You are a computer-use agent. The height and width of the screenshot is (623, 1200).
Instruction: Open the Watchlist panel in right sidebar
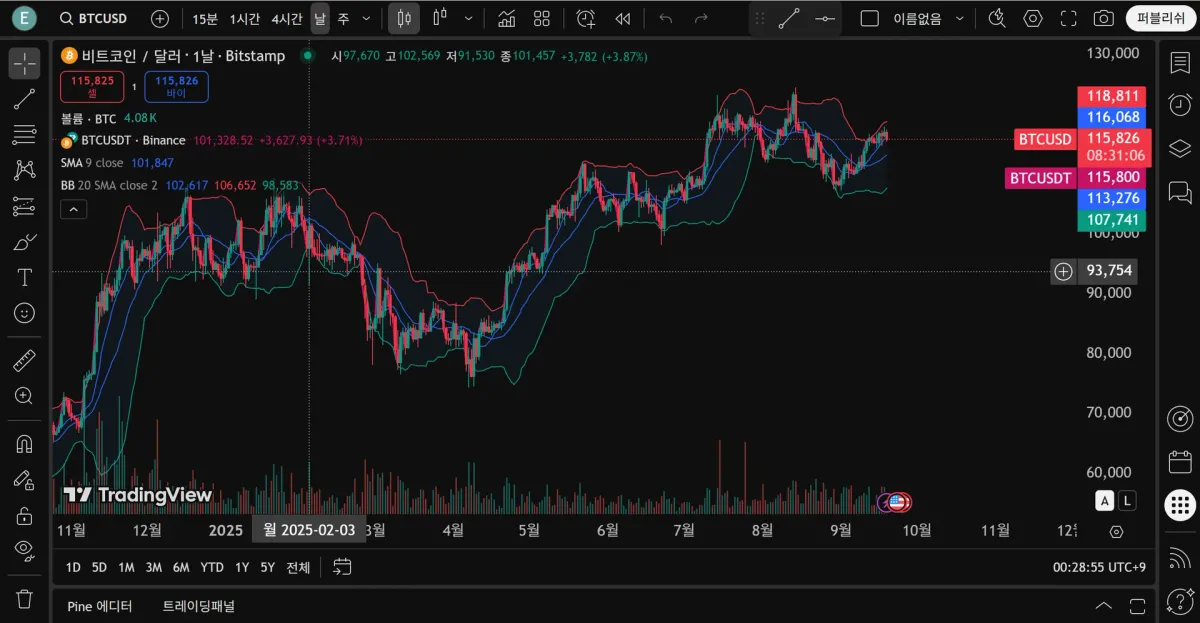tap(1180, 62)
